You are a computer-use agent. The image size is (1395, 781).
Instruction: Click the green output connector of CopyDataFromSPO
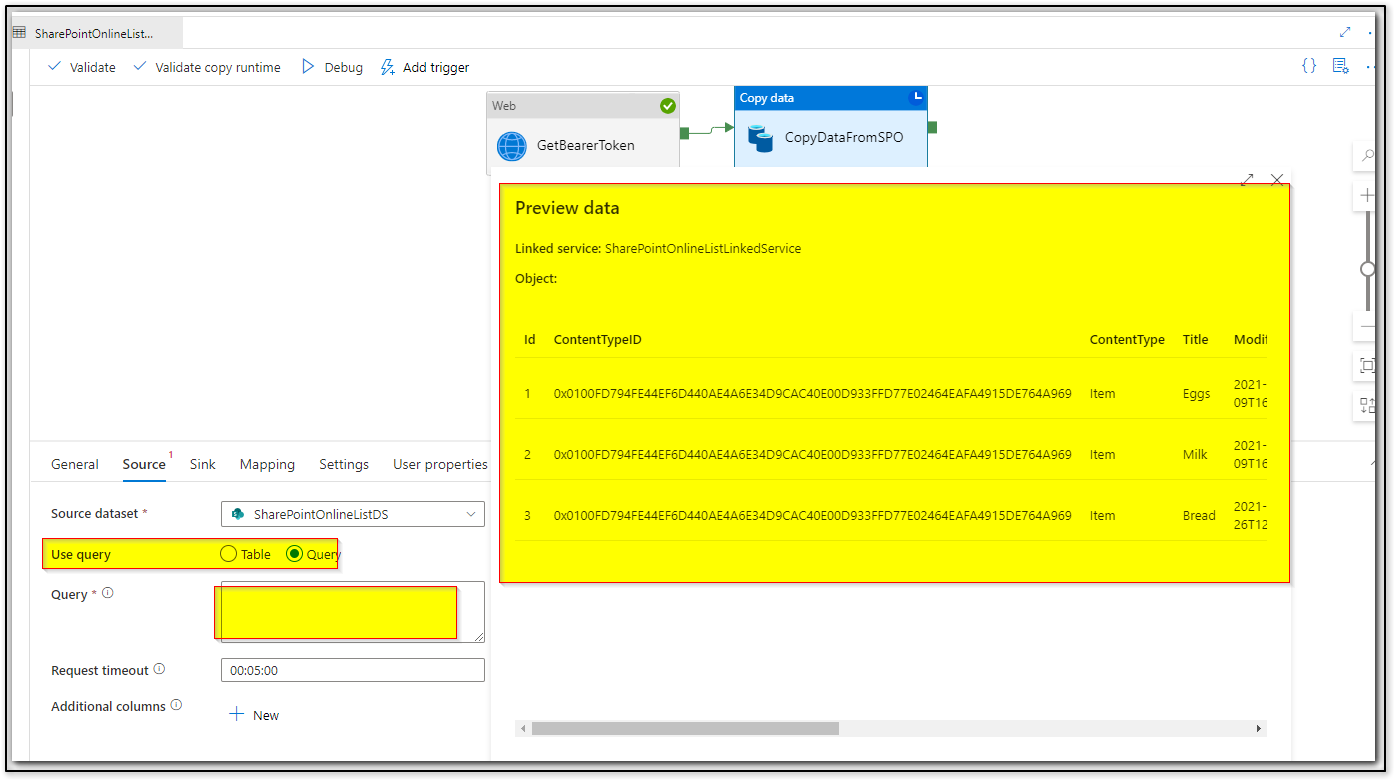(x=932, y=127)
